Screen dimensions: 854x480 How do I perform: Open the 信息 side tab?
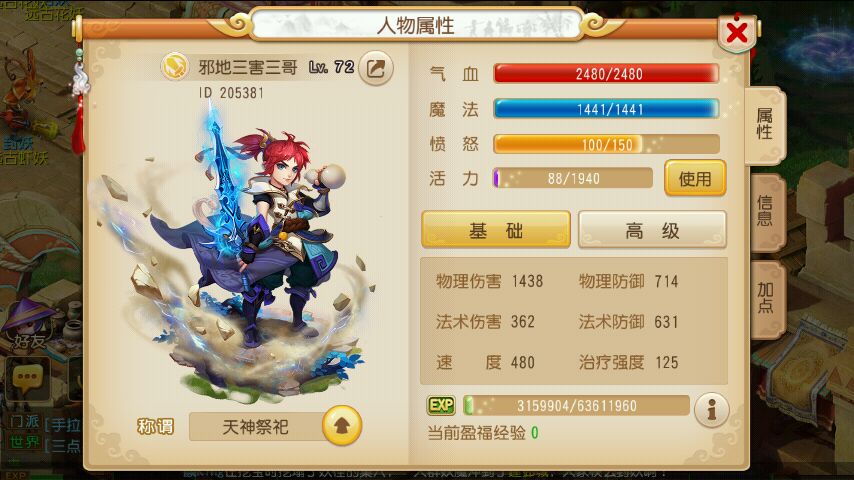(x=765, y=211)
